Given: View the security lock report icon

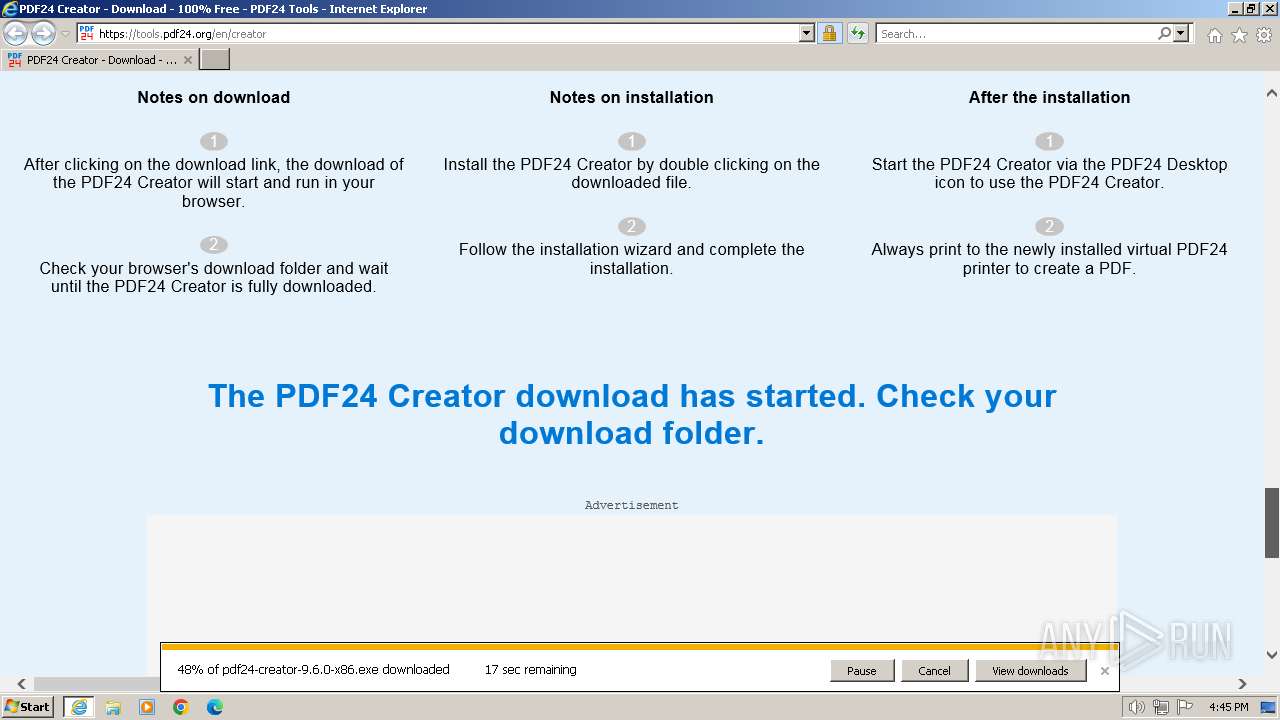Looking at the screenshot, I should (x=829, y=33).
